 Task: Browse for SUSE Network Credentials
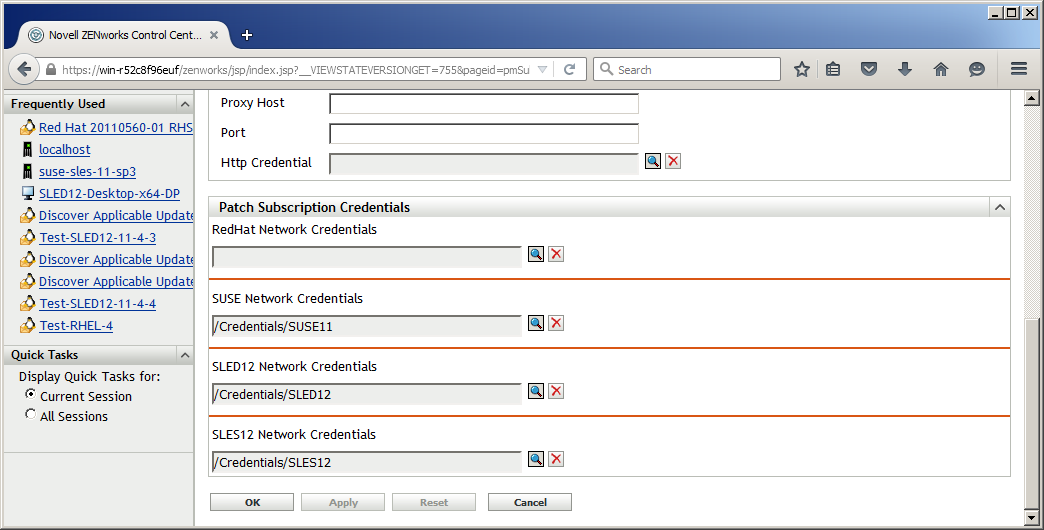coord(536,323)
